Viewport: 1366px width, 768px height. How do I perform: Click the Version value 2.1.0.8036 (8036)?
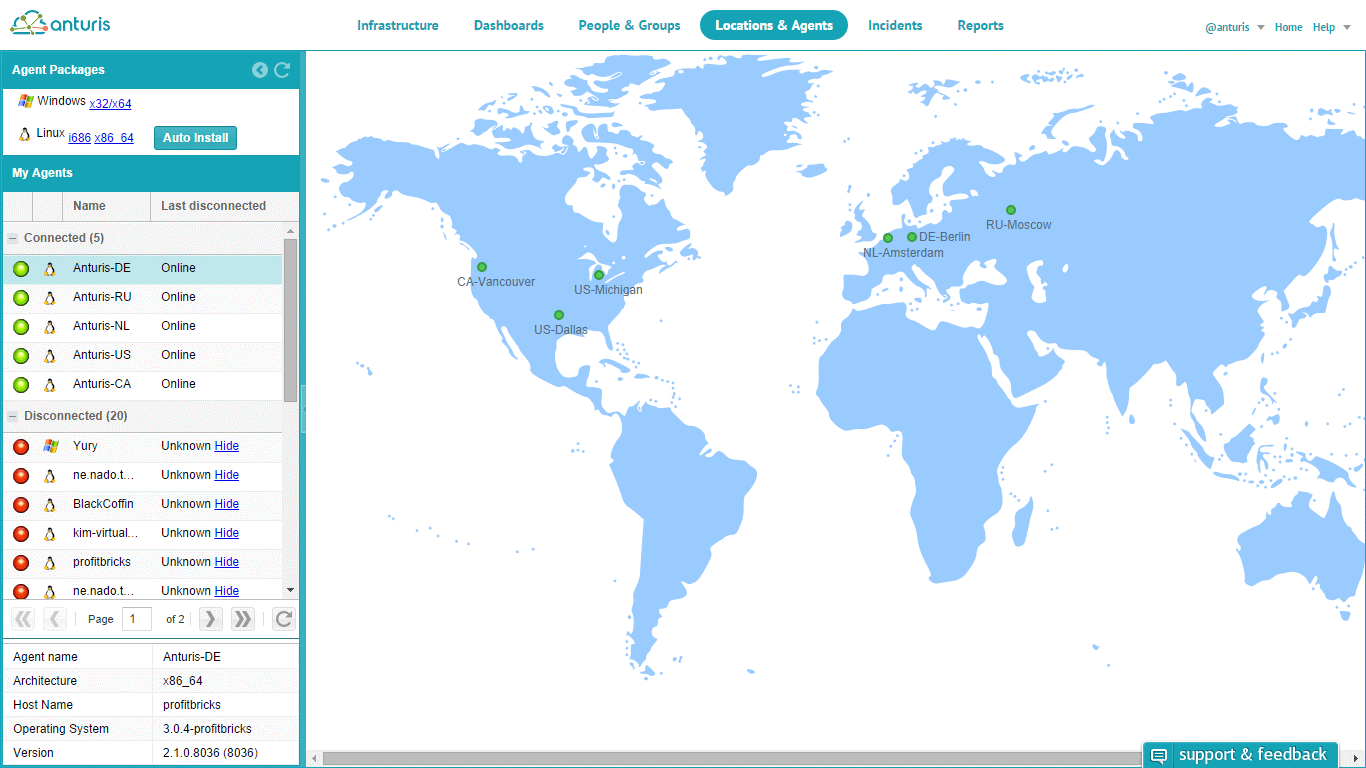click(211, 753)
